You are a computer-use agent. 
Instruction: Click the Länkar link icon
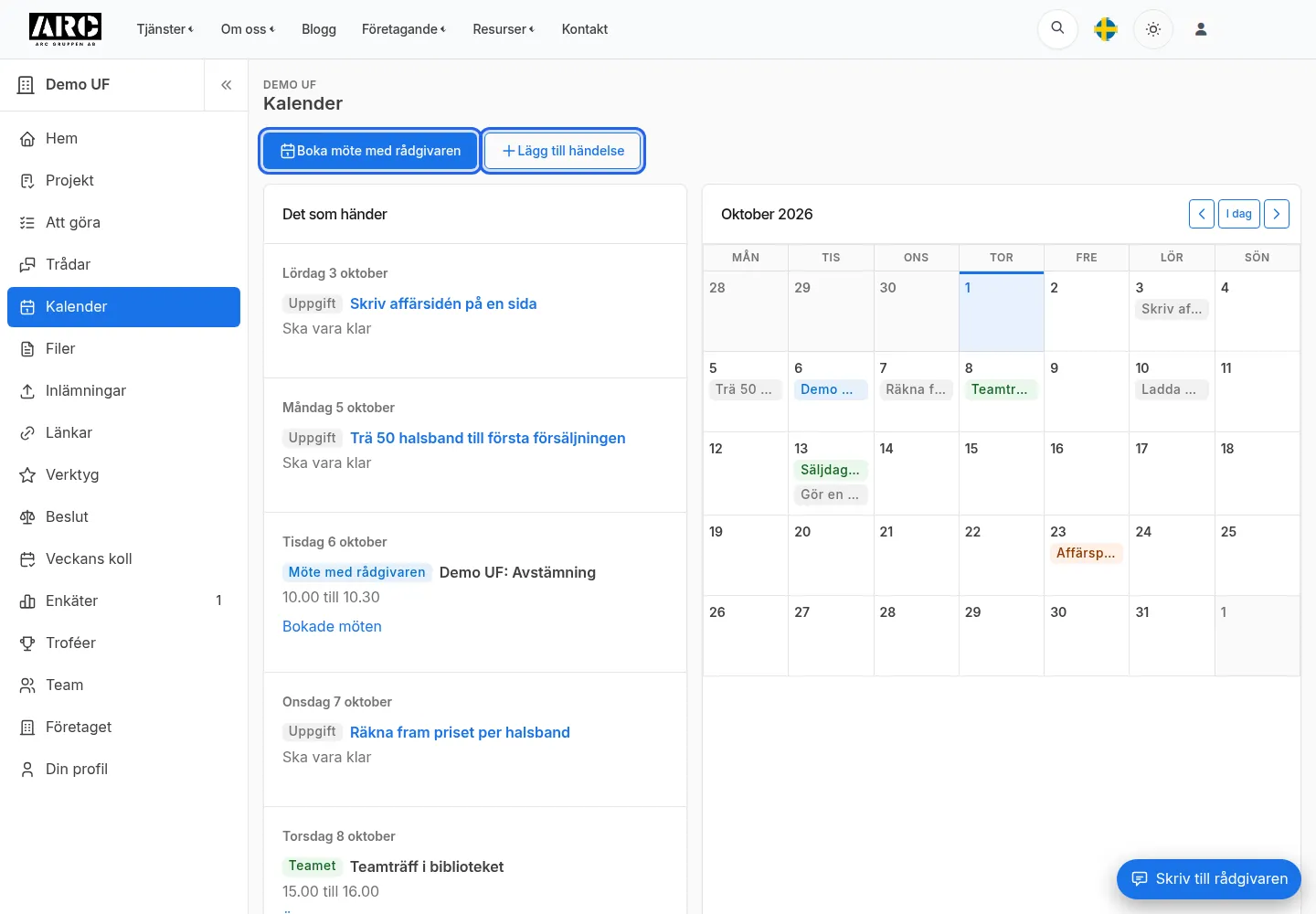[x=27, y=433]
